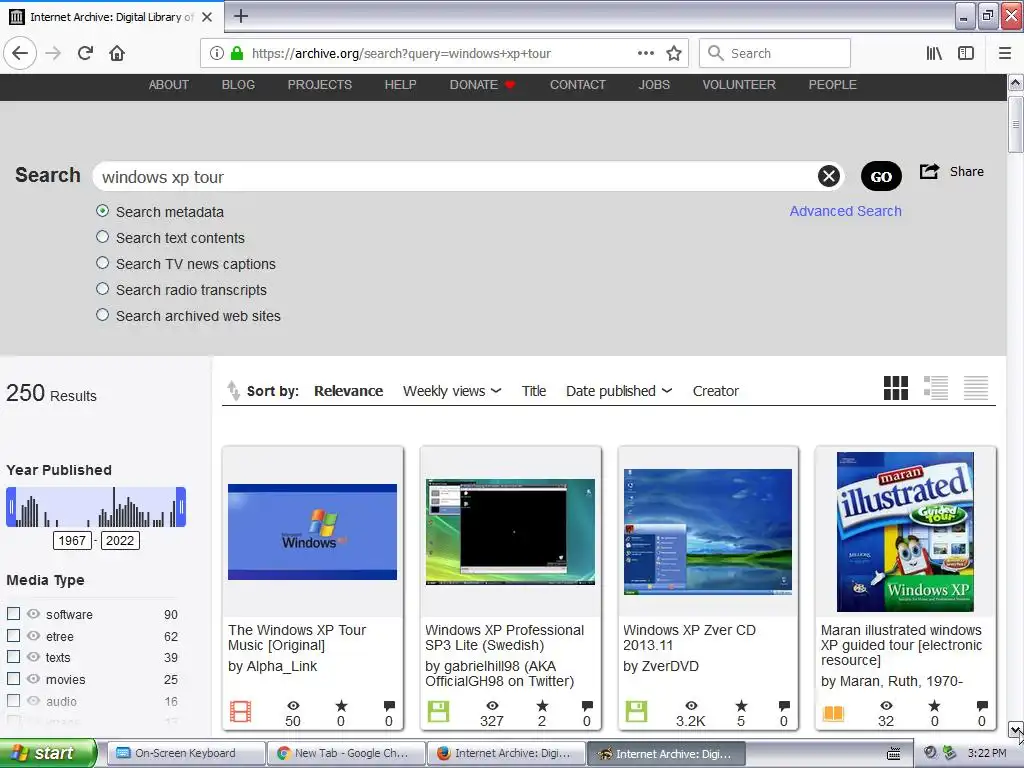The image size is (1024, 768).
Task: Open the ABOUT menu item
Action: tap(168, 85)
